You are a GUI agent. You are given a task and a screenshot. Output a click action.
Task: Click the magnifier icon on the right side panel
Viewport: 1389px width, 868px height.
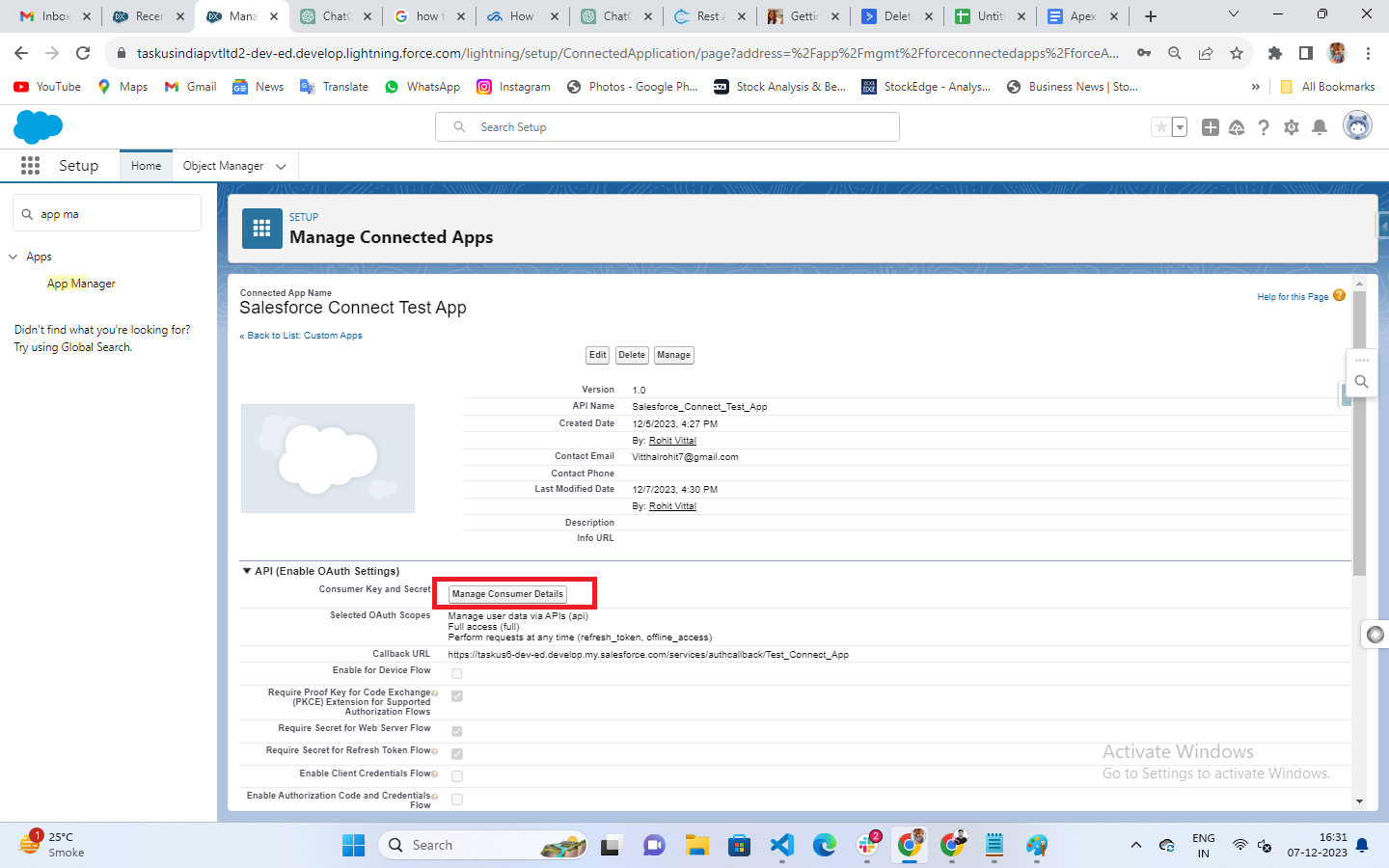[x=1361, y=382]
